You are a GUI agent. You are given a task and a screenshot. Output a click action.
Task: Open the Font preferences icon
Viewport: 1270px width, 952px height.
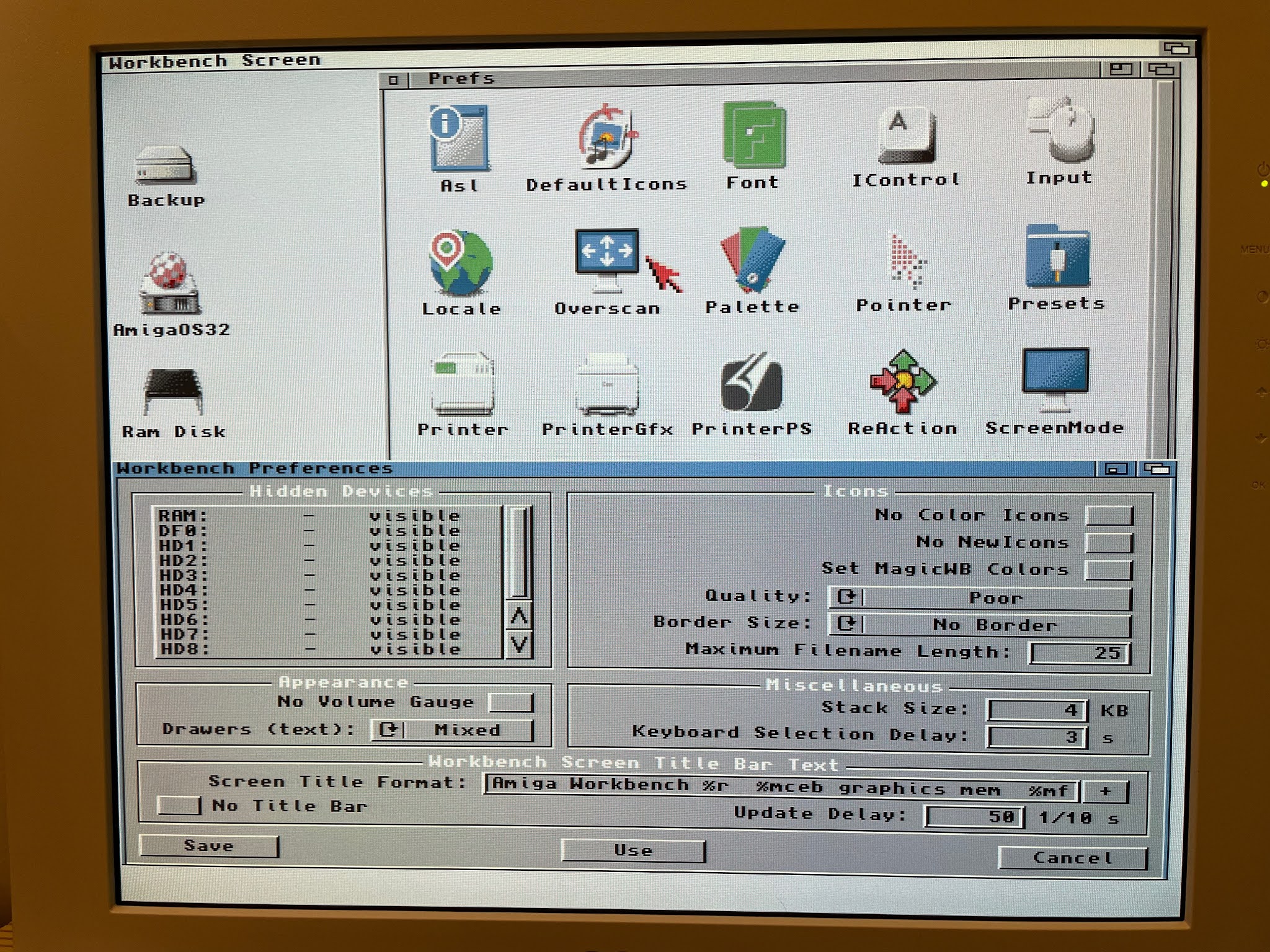coord(753,135)
